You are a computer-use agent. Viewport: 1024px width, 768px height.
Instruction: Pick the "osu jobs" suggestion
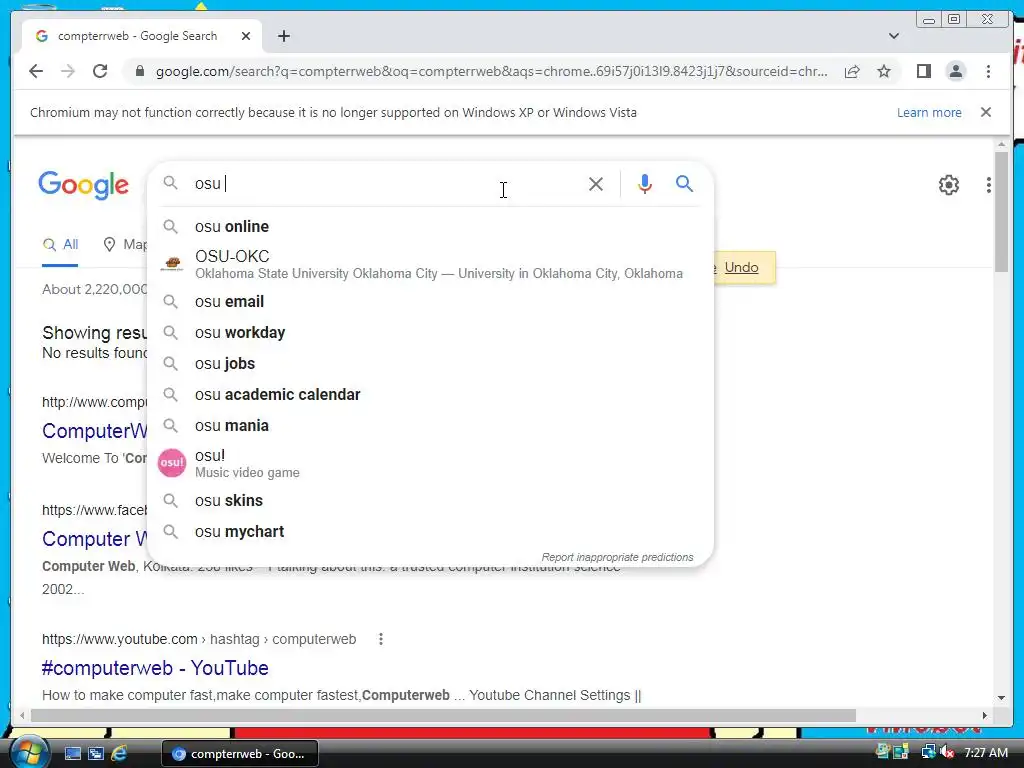[x=431, y=364]
